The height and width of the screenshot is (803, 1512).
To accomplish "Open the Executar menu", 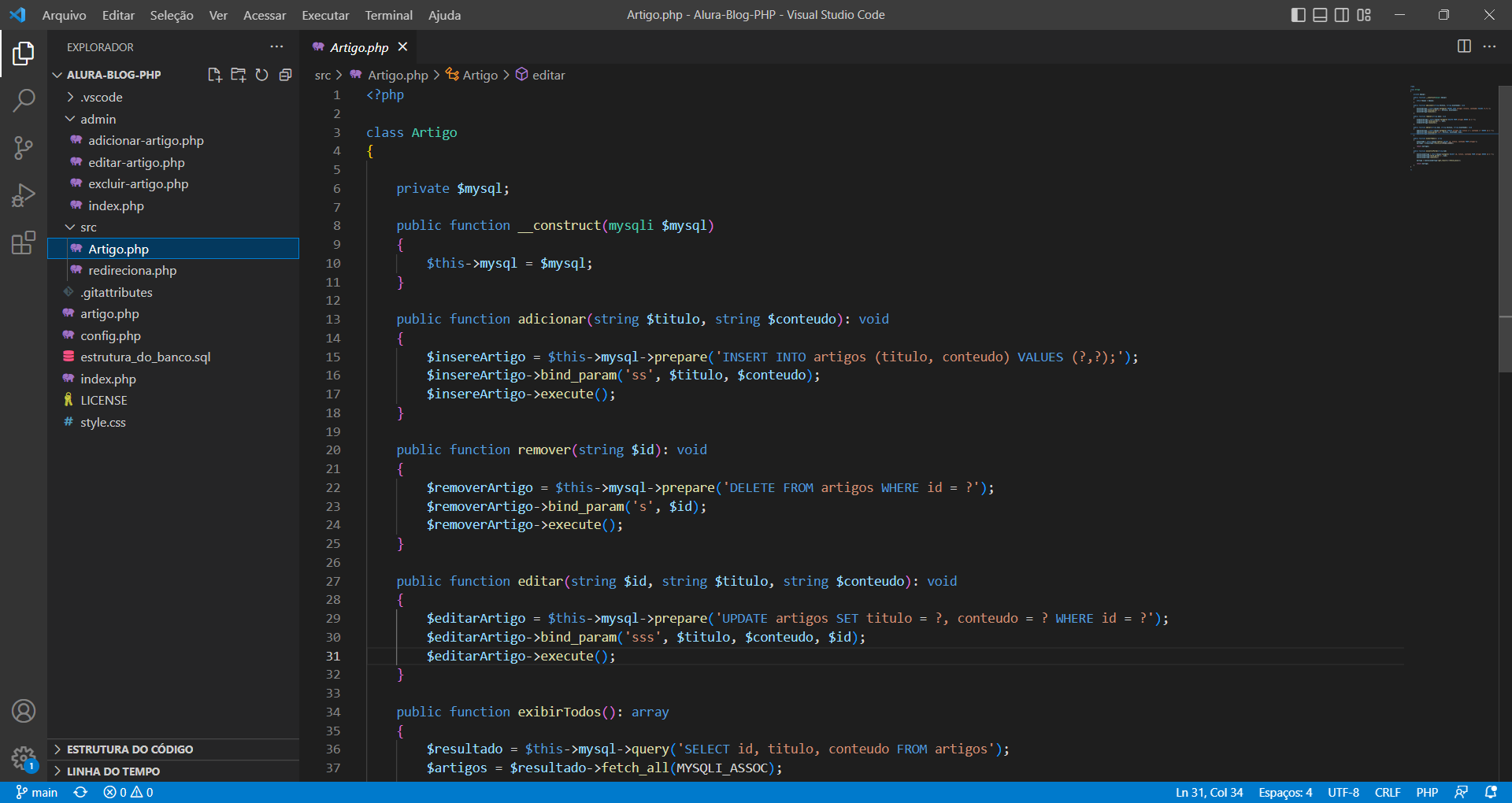I will point(325,15).
